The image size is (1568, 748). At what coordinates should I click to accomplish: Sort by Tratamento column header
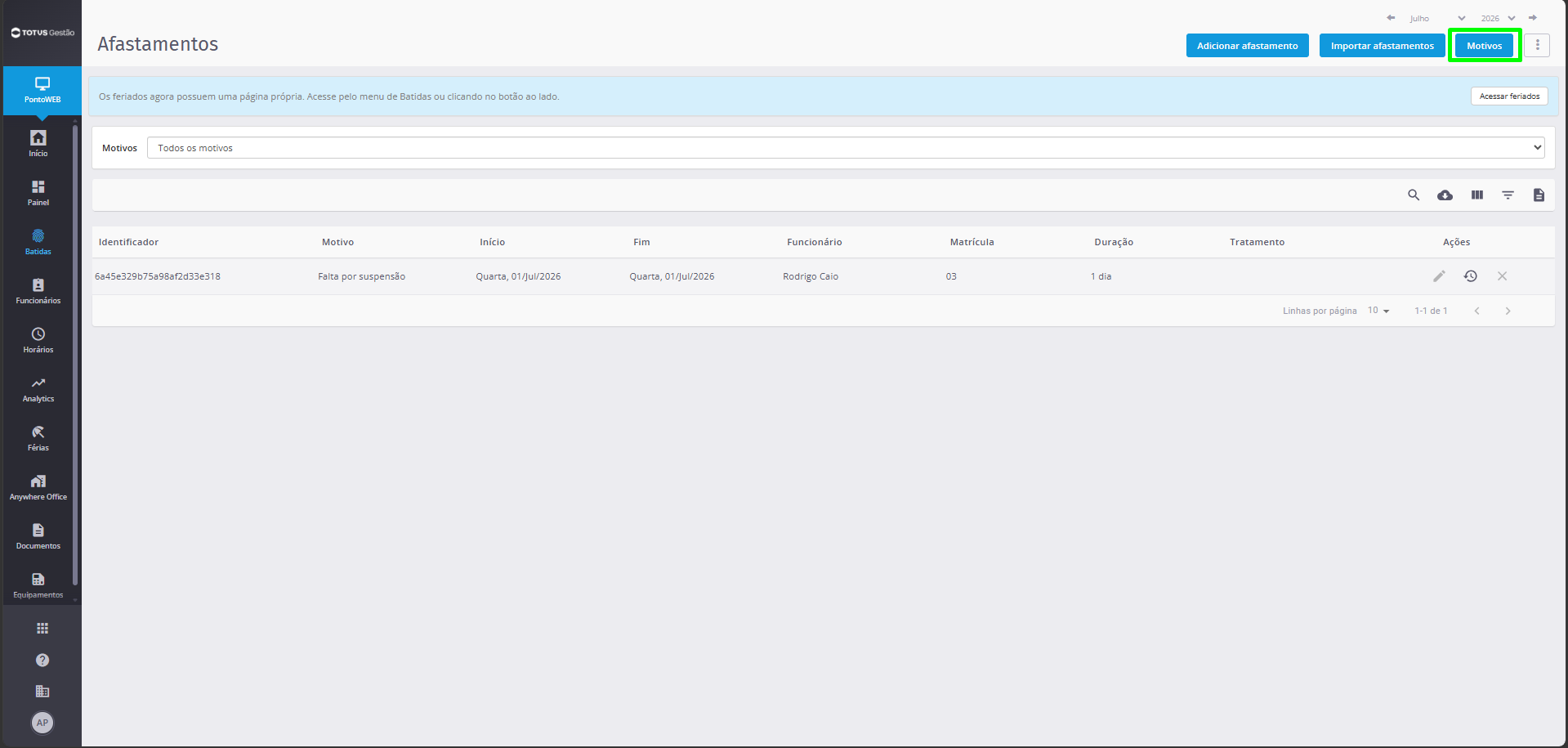(x=1257, y=242)
